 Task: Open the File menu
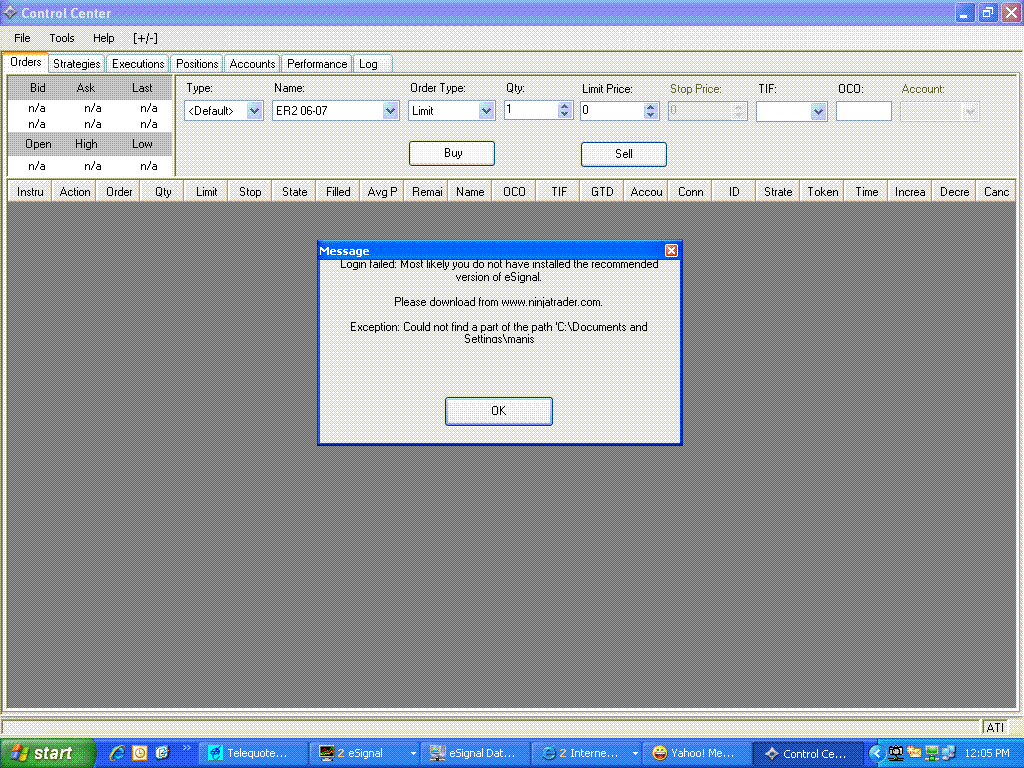click(22, 39)
